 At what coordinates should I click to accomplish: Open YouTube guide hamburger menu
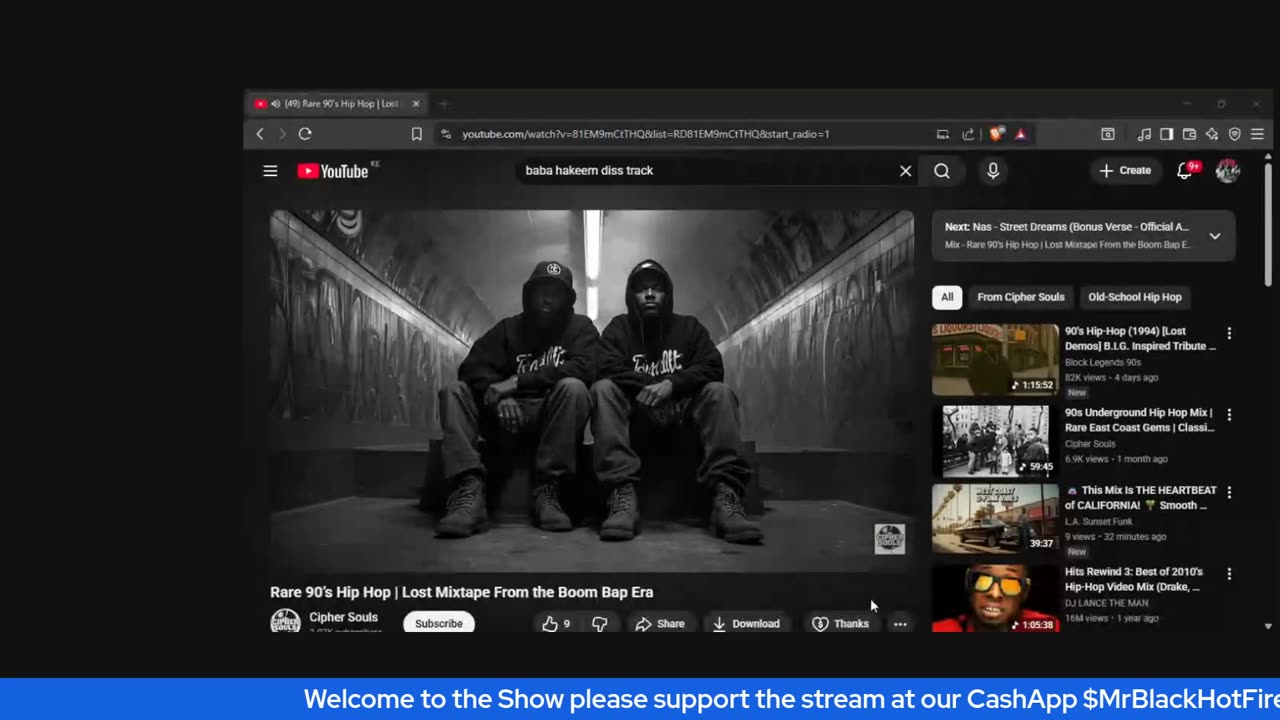[270, 171]
